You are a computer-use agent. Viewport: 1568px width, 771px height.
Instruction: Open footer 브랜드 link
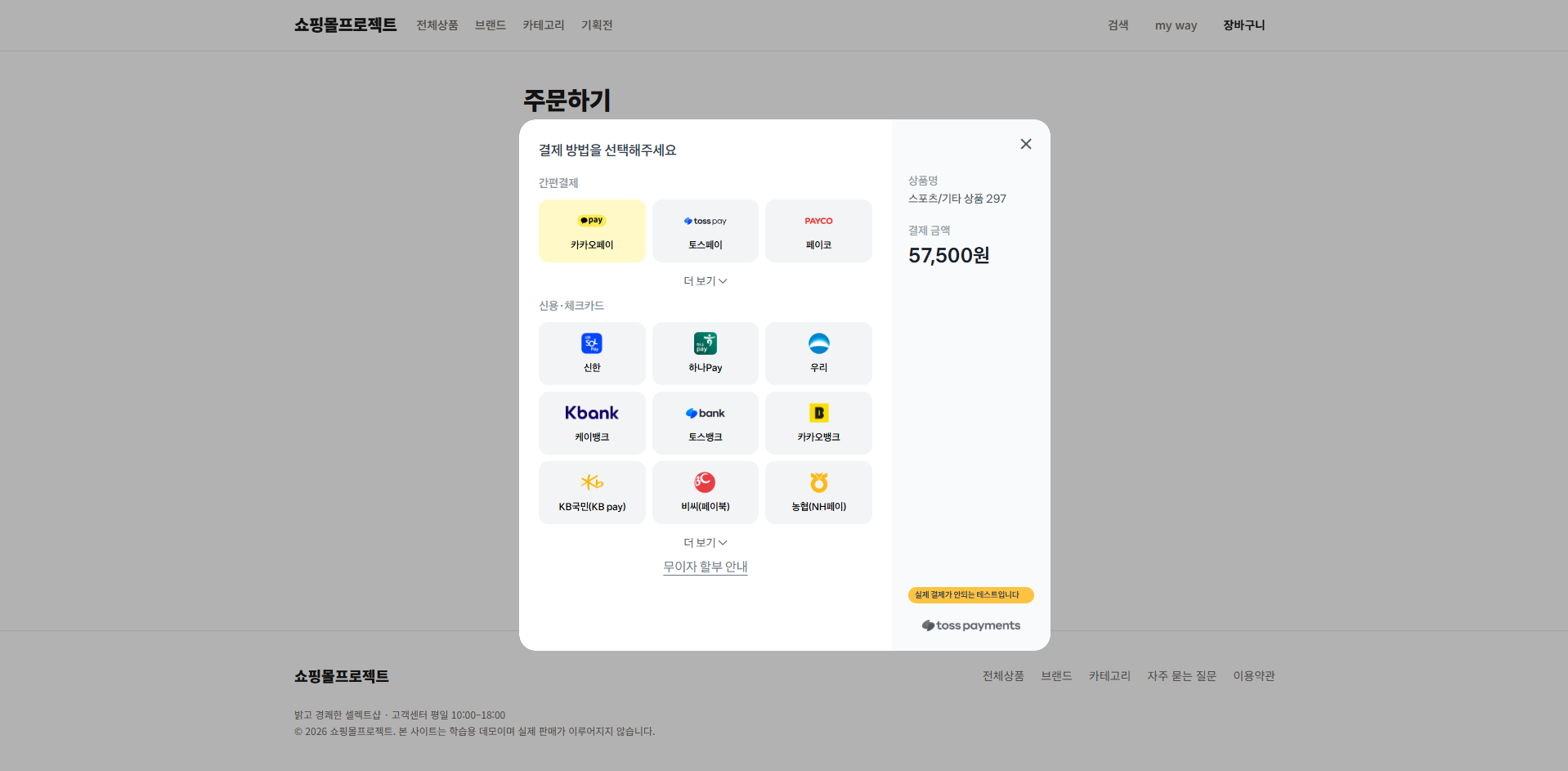tap(1056, 676)
